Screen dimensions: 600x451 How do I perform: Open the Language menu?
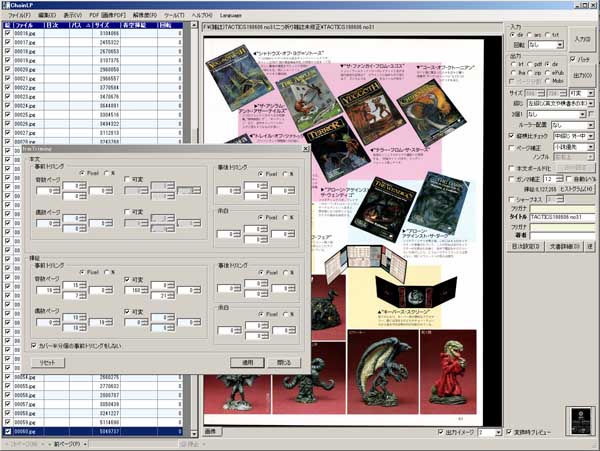(231, 15)
